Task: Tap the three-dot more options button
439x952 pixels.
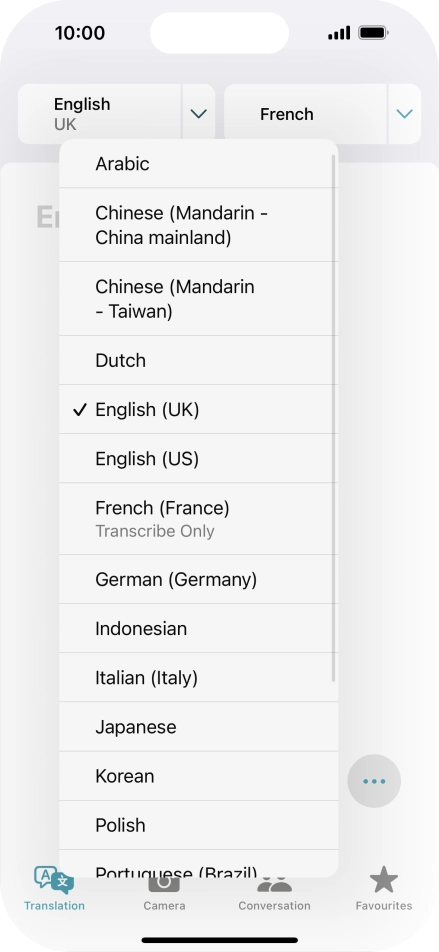Action: pos(374,781)
